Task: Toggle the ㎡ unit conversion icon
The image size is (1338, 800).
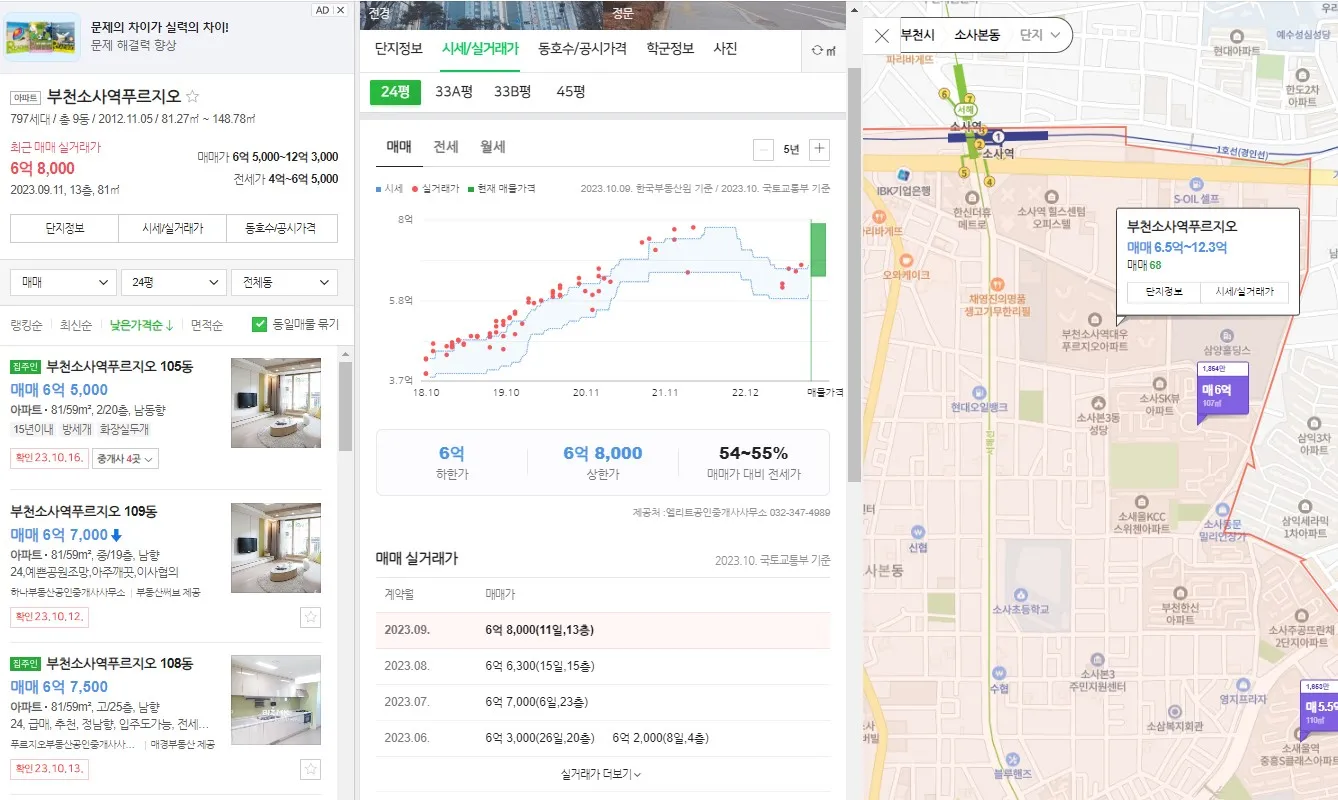Action: coord(825,50)
